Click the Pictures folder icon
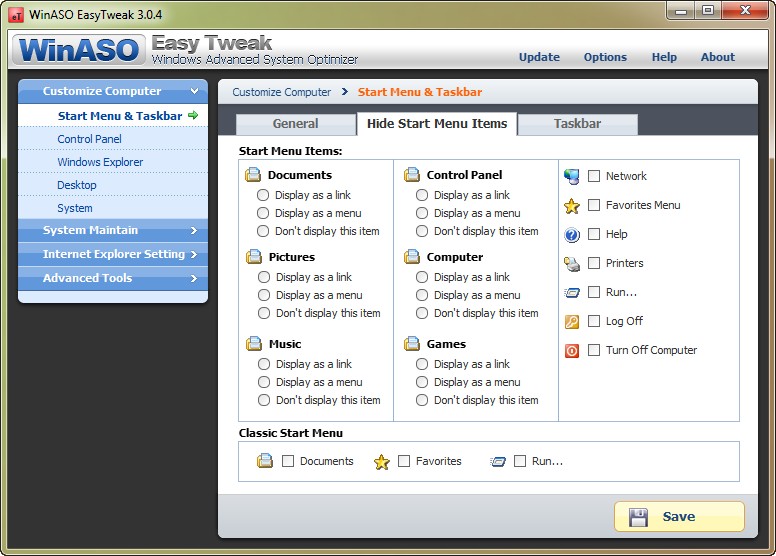The image size is (776, 556). click(x=254, y=257)
